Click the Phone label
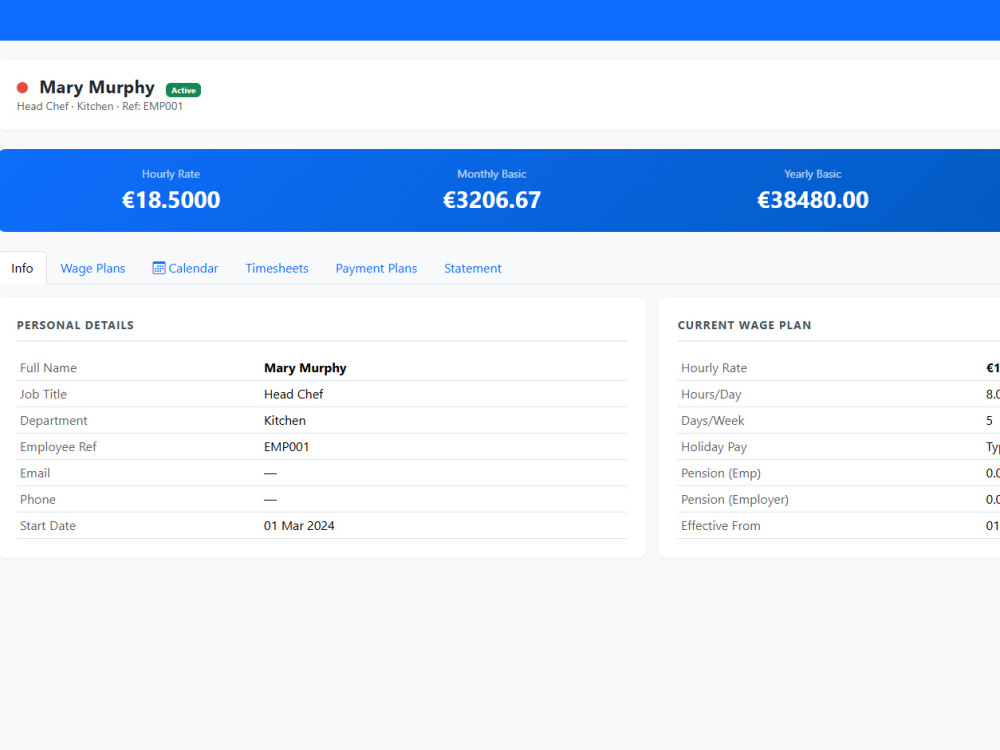This screenshot has height=750, width=1000. coord(38,499)
